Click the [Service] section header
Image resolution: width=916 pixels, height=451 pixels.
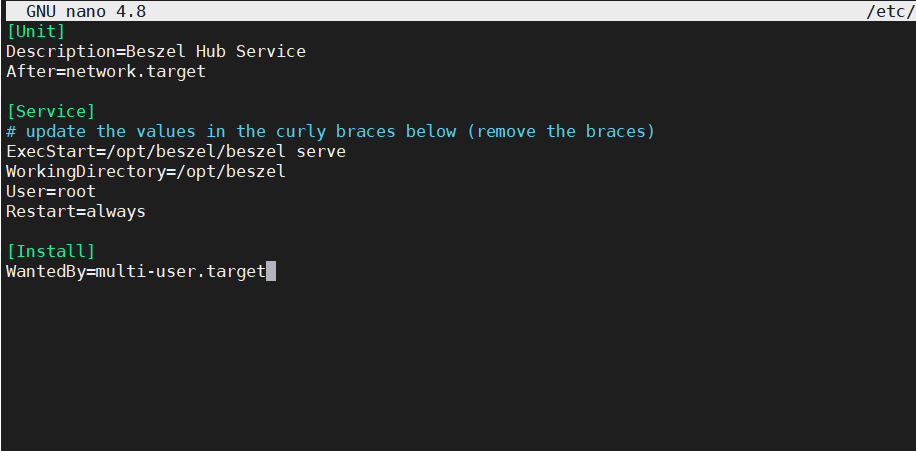coord(50,111)
